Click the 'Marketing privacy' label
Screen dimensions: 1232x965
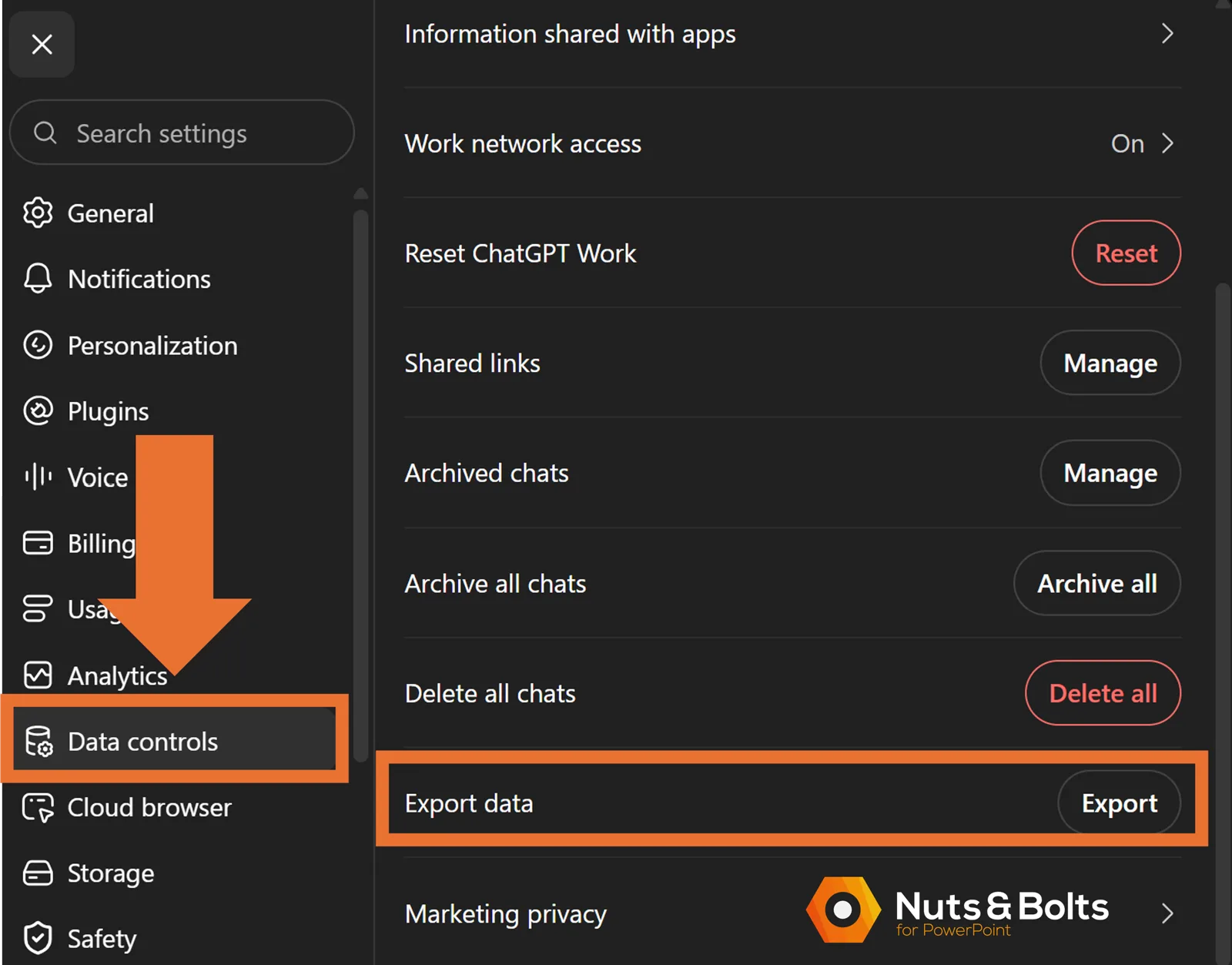tap(506, 914)
